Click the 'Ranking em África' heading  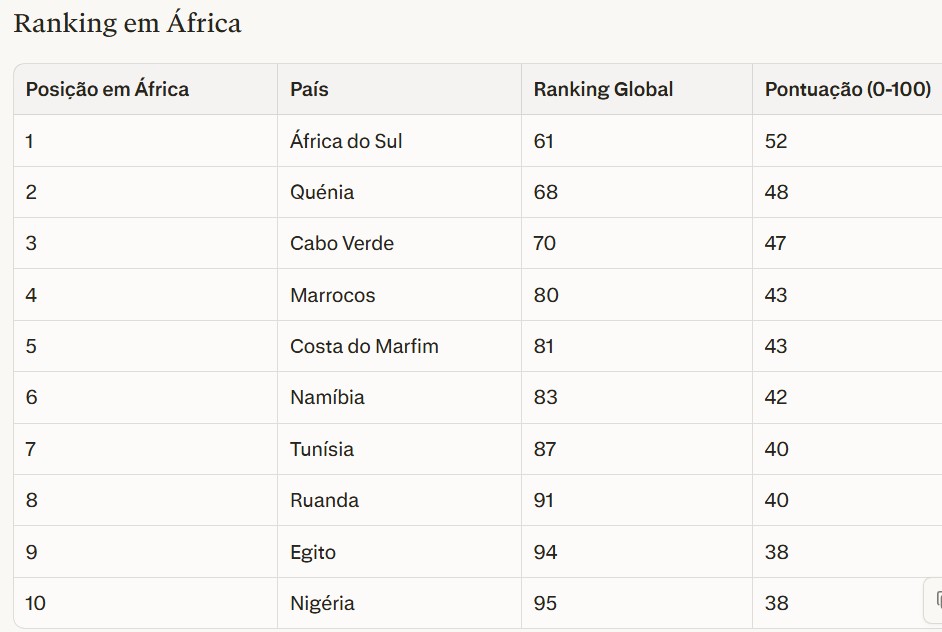tap(127, 23)
